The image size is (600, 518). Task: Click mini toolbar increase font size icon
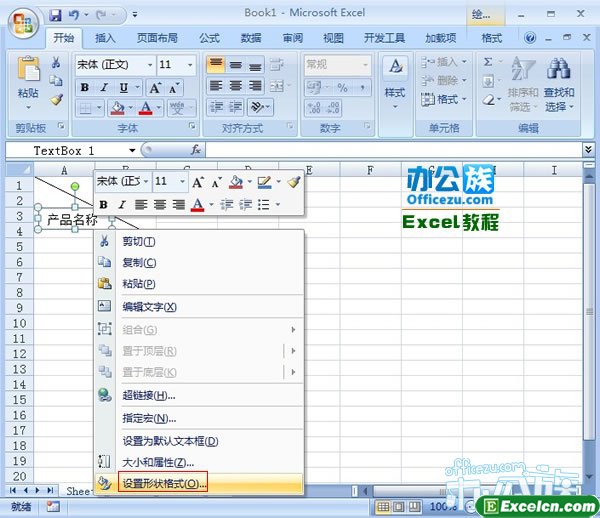tap(197, 182)
